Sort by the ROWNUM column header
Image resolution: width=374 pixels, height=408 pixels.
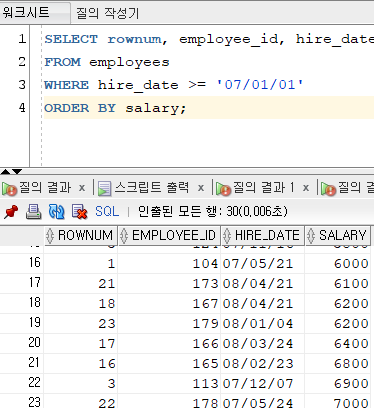tap(81, 235)
